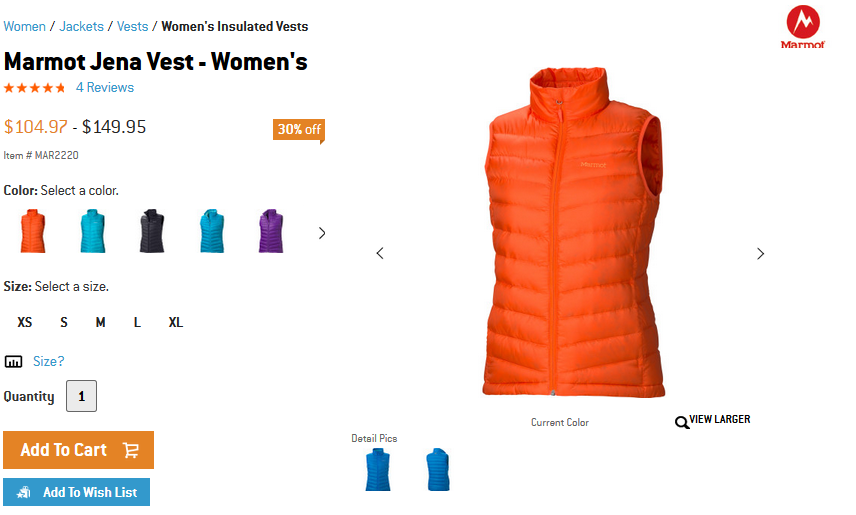The width and height of the screenshot is (856, 515).
Task: Click the Quantity input field
Action: pyautogui.click(x=81, y=396)
